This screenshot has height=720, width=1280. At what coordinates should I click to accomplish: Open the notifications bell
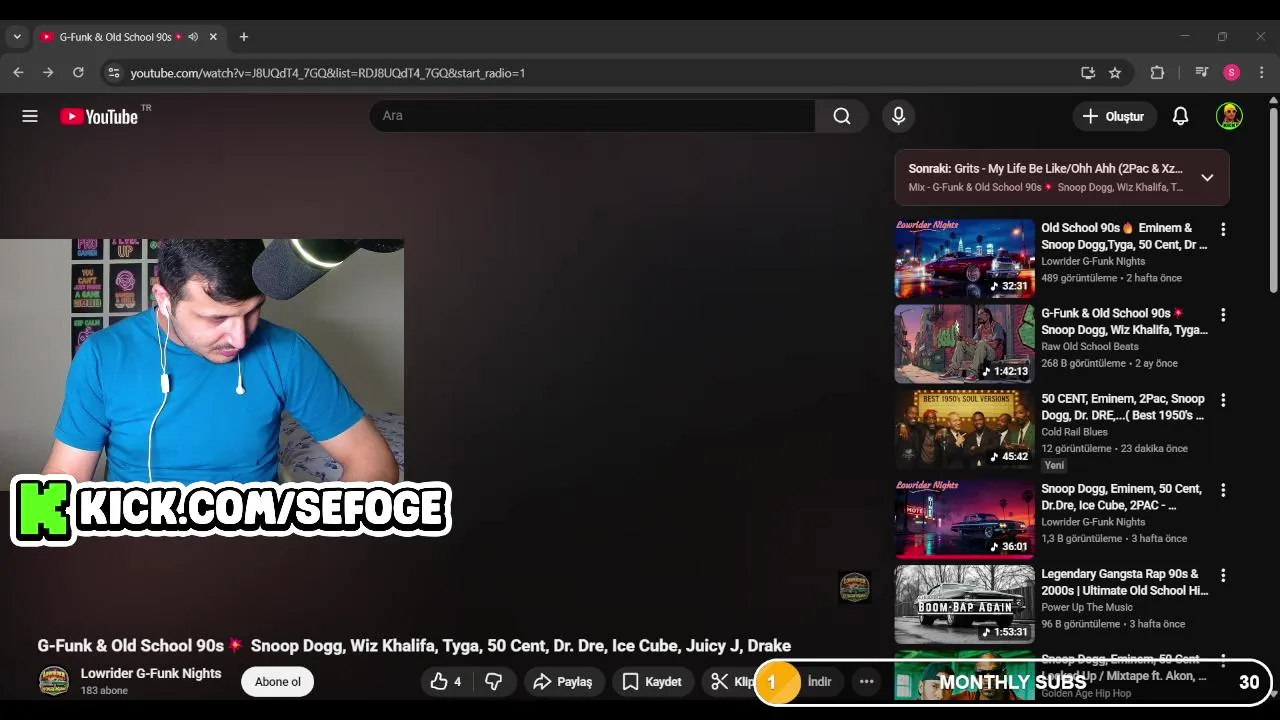tap(1180, 116)
